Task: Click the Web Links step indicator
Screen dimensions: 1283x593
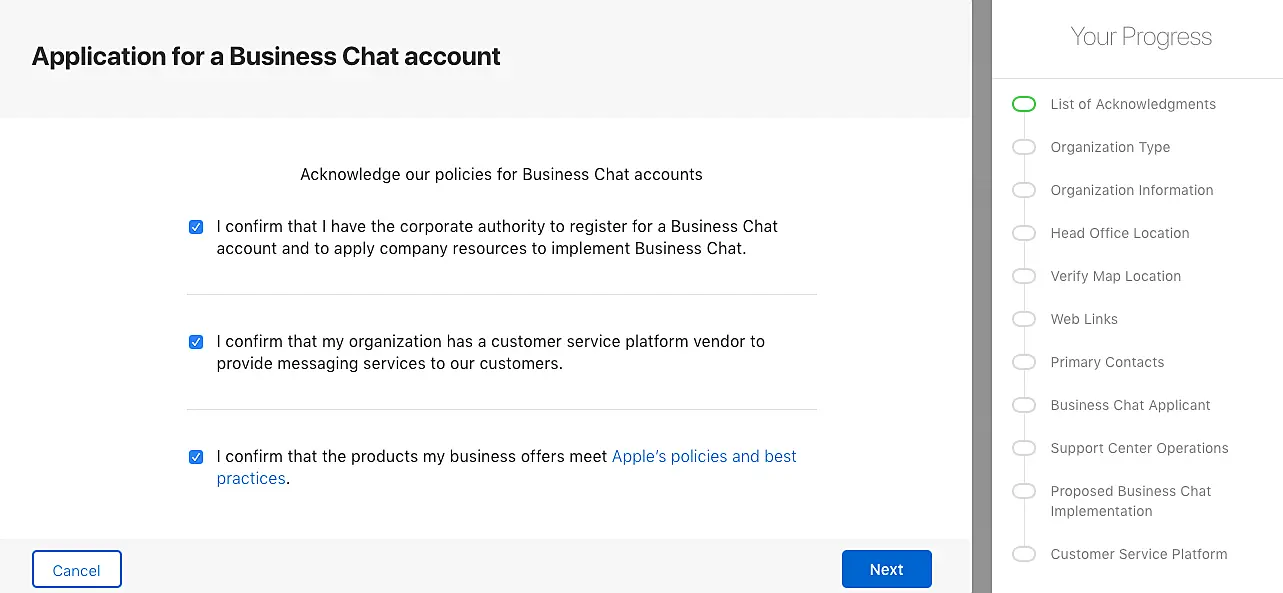Action: [x=1023, y=319]
